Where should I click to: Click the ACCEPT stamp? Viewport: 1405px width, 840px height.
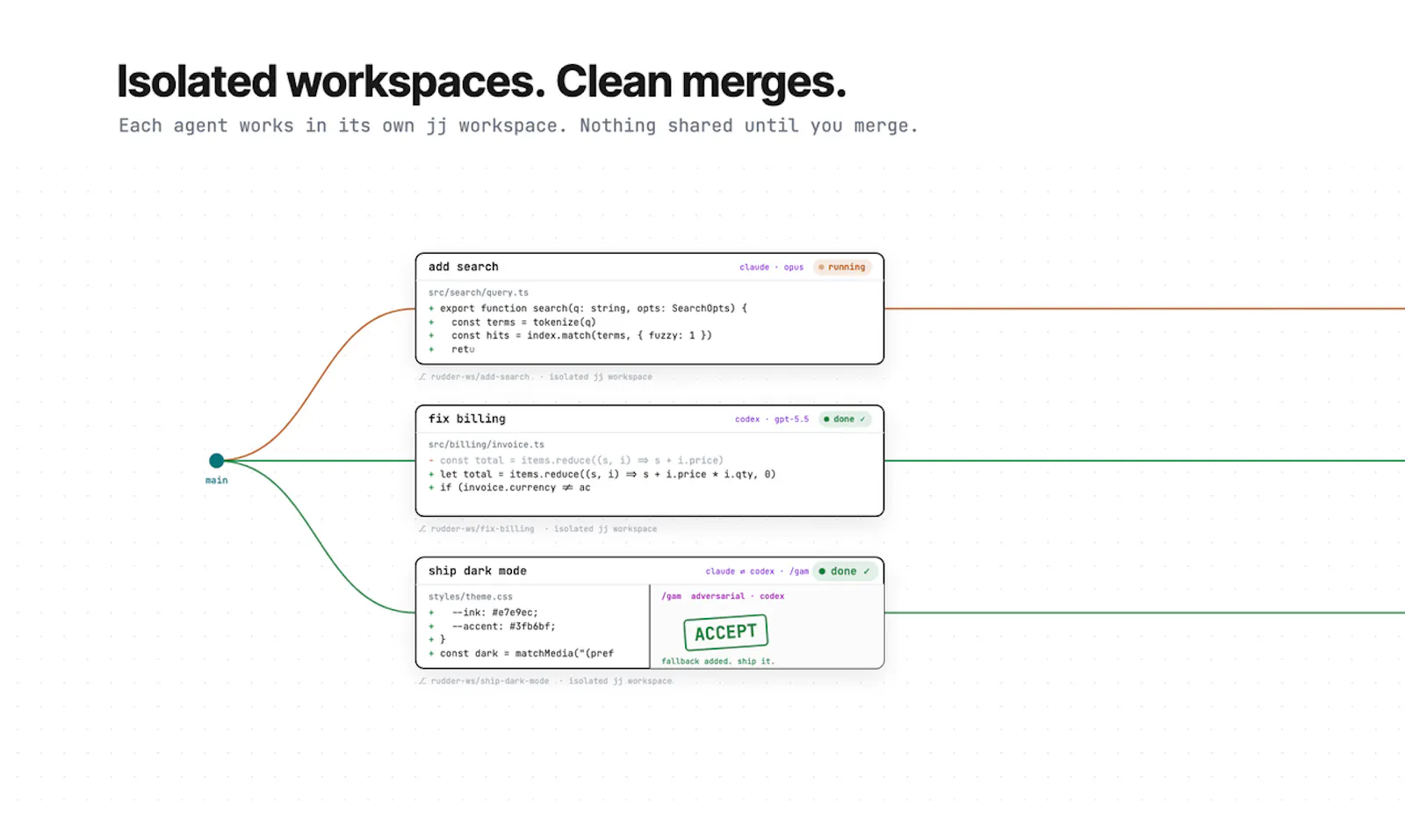pos(725,632)
